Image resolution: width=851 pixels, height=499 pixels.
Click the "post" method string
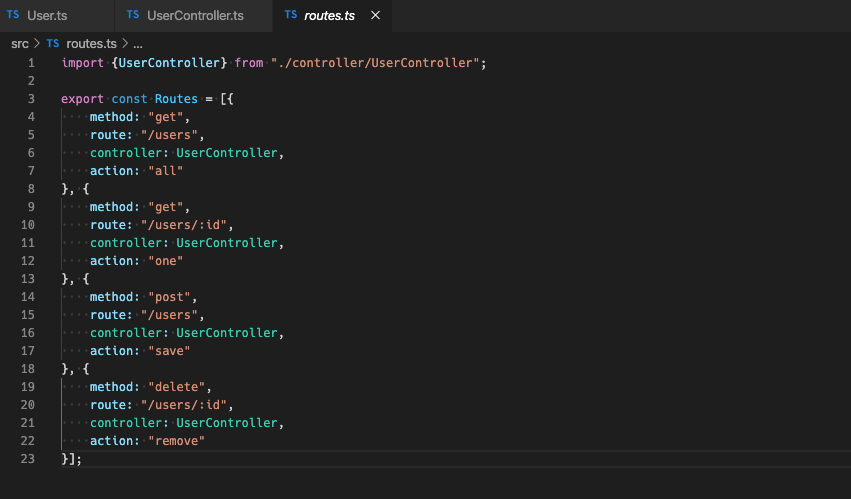(x=169, y=297)
